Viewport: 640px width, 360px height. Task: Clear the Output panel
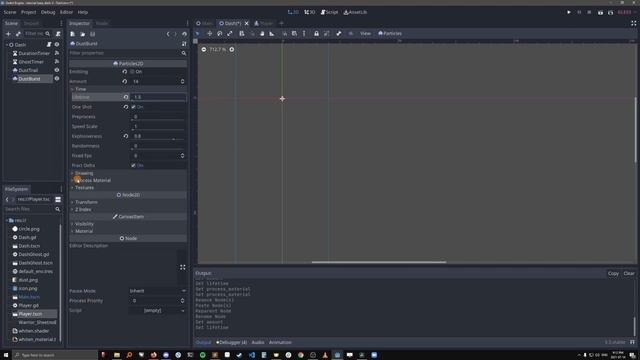(x=629, y=273)
